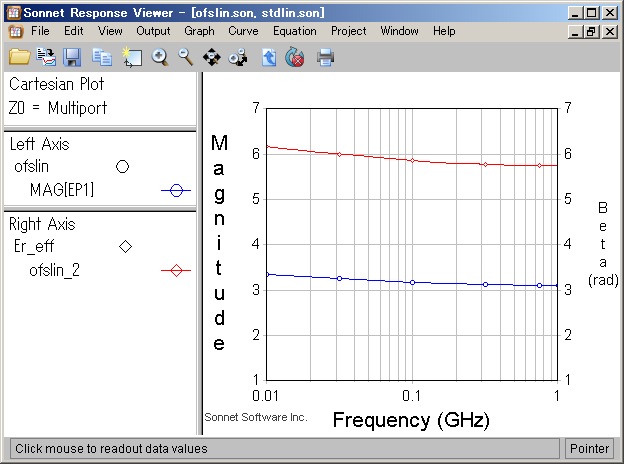The height and width of the screenshot is (464, 624).
Task: Select the Zoom Out magnifier
Action: click(185, 57)
